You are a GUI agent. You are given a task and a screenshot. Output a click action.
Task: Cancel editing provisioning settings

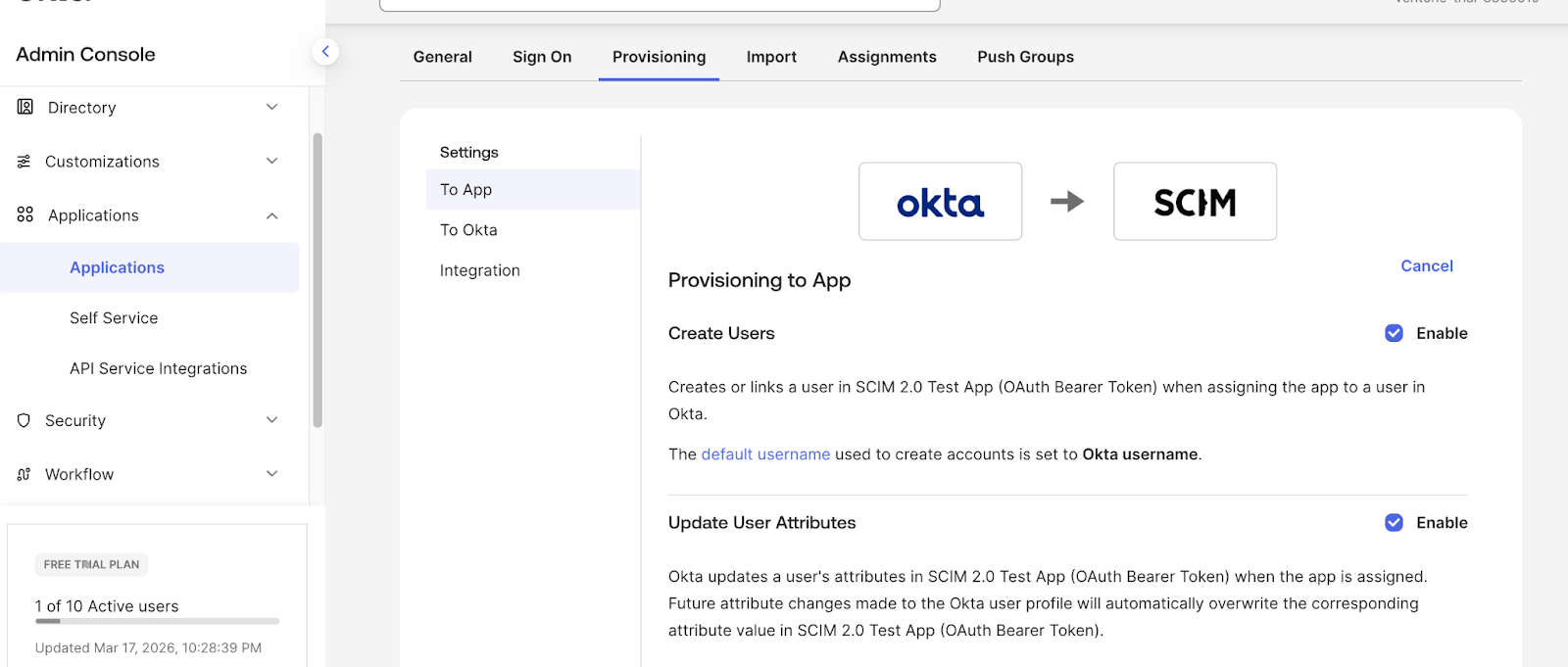tap(1426, 266)
